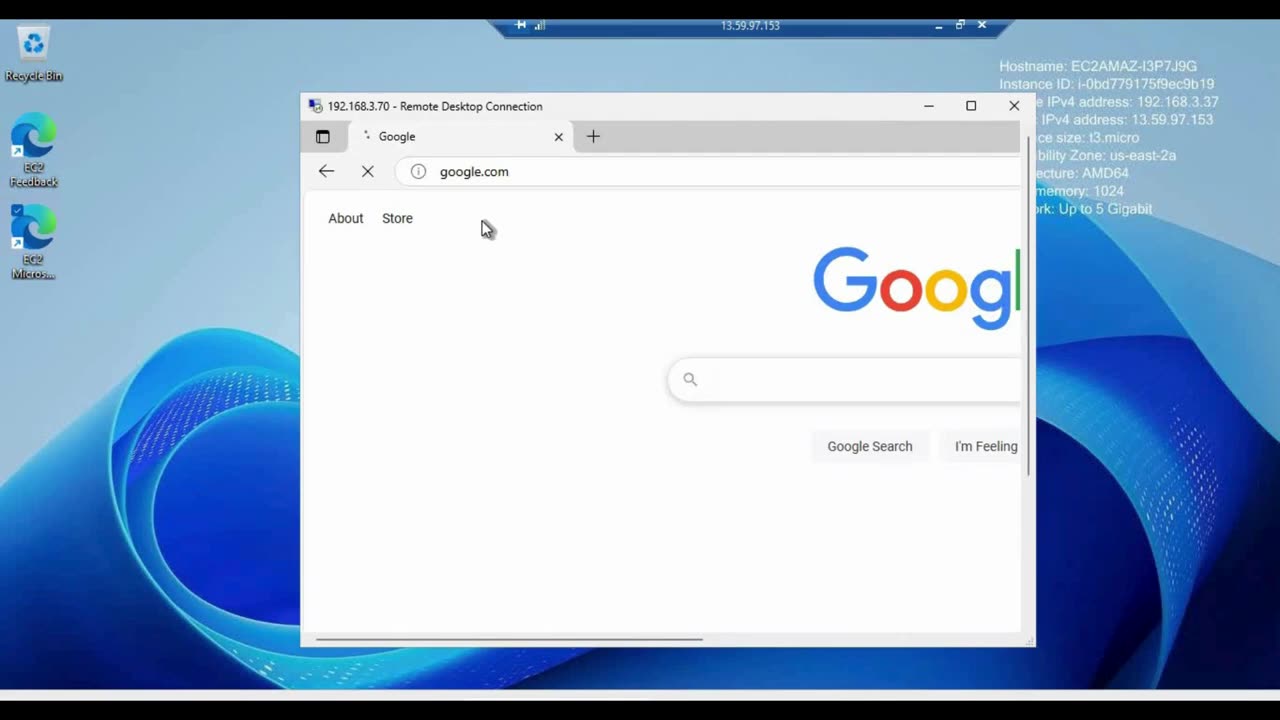Go back using the browser back arrow
This screenshot has width=1280, height=720.
(326, 171)
